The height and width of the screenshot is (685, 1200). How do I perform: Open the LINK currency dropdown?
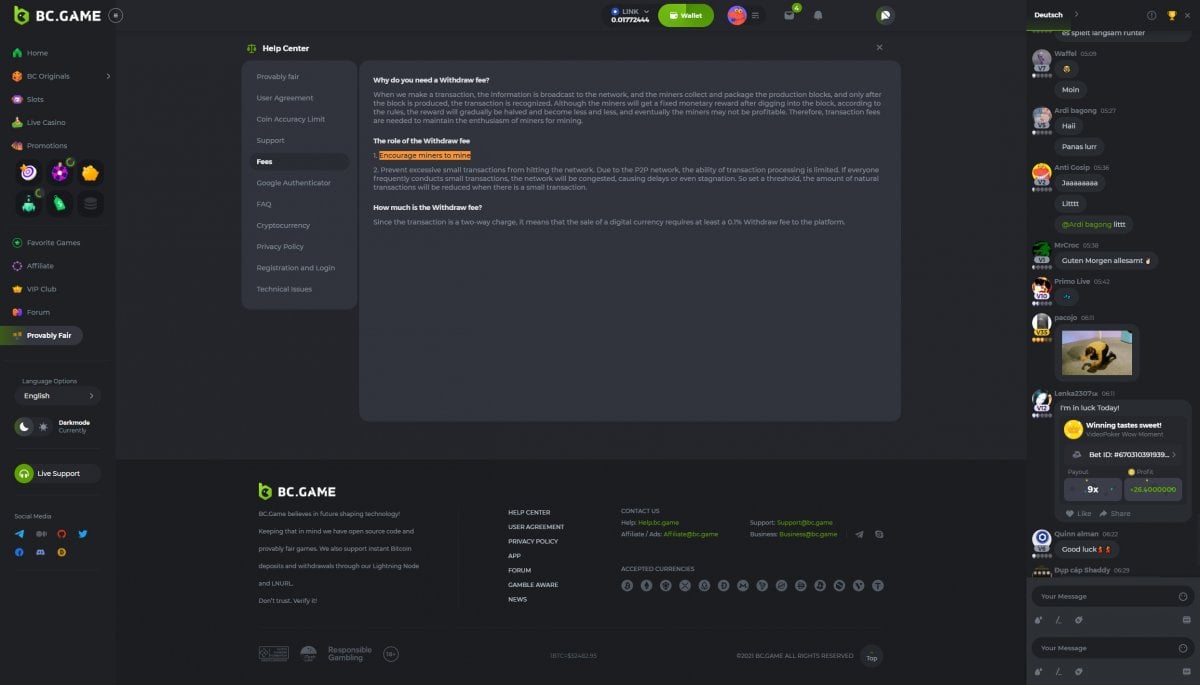coord(630,15)
